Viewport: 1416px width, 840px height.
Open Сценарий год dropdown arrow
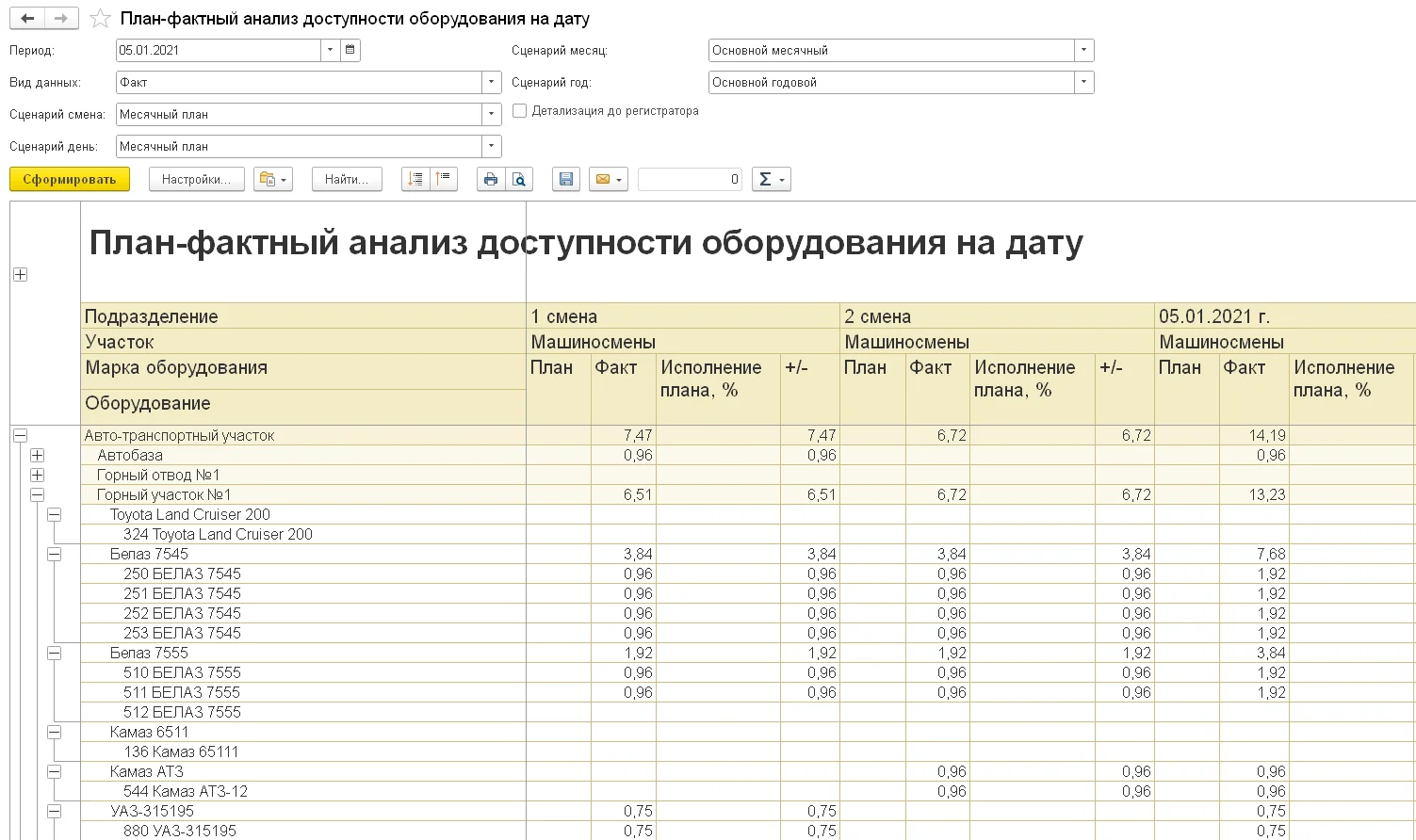pyautogui.click(x=1083, y=82)
